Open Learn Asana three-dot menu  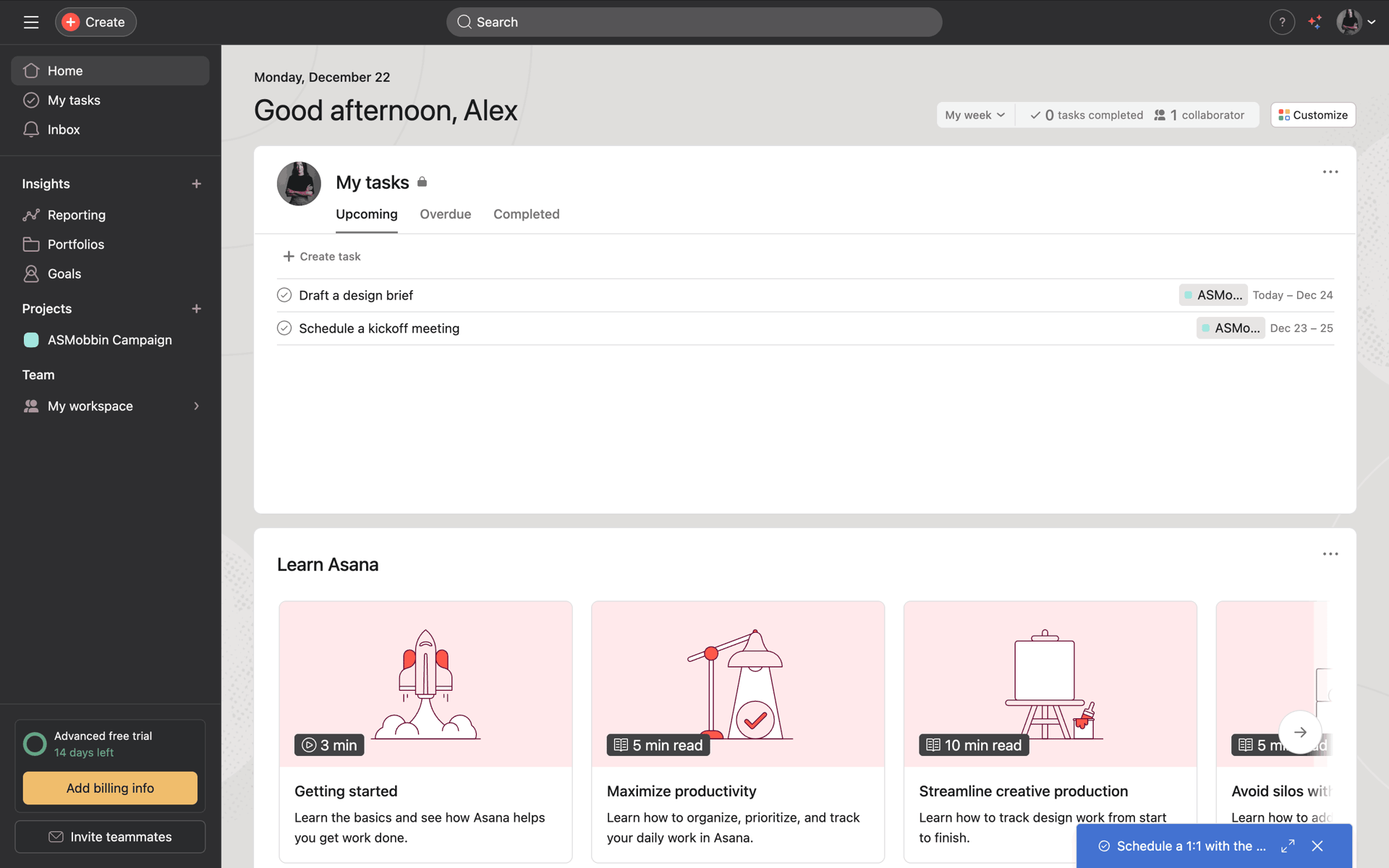tap(1330, 554)
